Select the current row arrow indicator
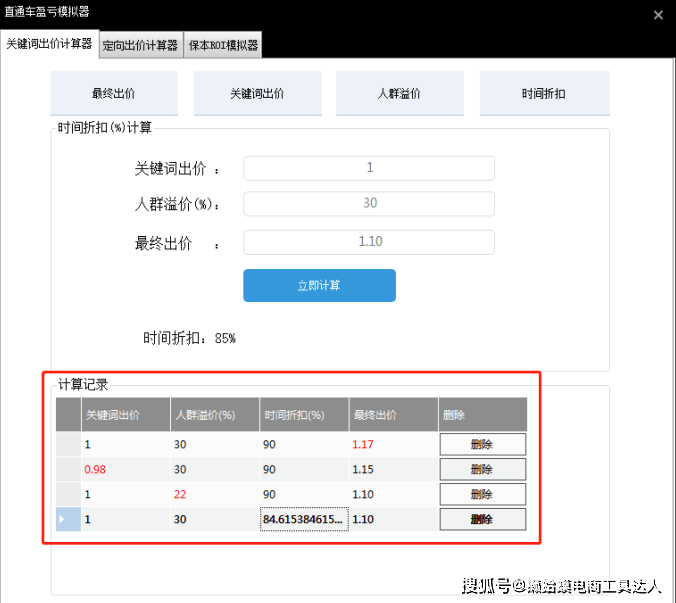This screenshot has width=676, height=603. tap(68, 519)
